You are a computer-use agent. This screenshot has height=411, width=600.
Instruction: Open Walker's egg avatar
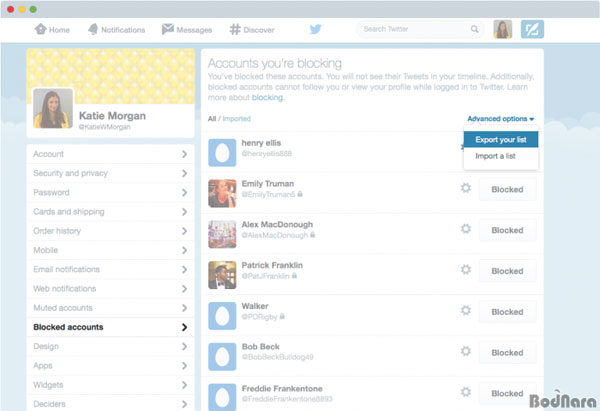[222, 316]
